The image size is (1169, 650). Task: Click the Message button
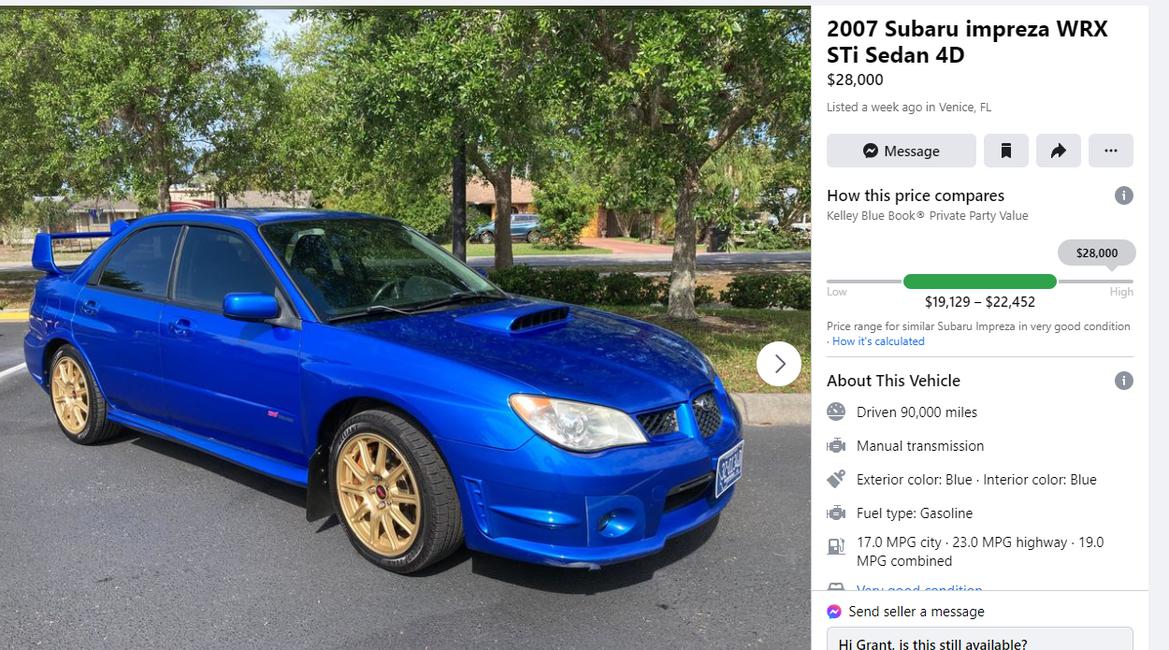[x=901, y=151]
